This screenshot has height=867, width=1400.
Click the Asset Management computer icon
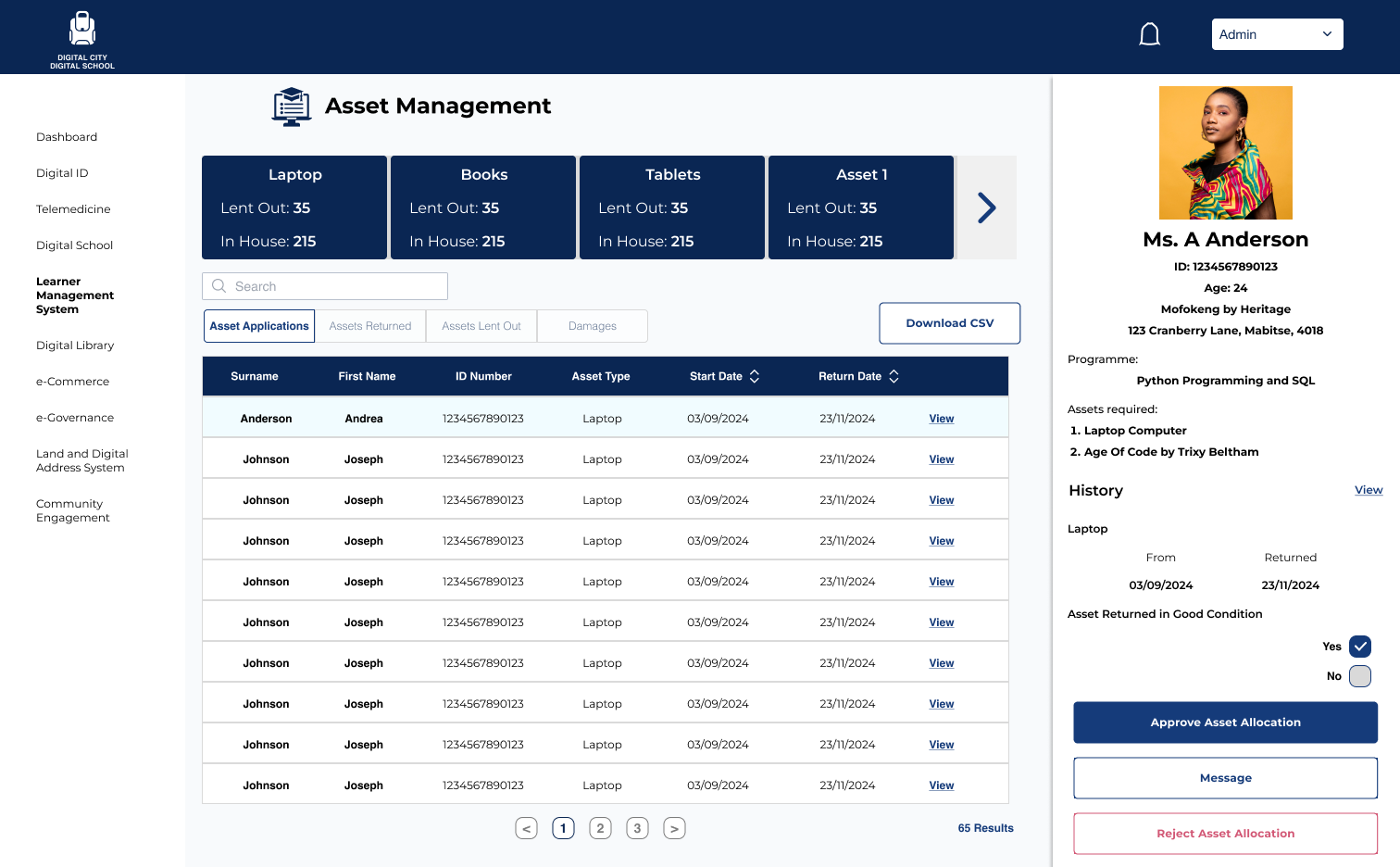coord(292,107)
